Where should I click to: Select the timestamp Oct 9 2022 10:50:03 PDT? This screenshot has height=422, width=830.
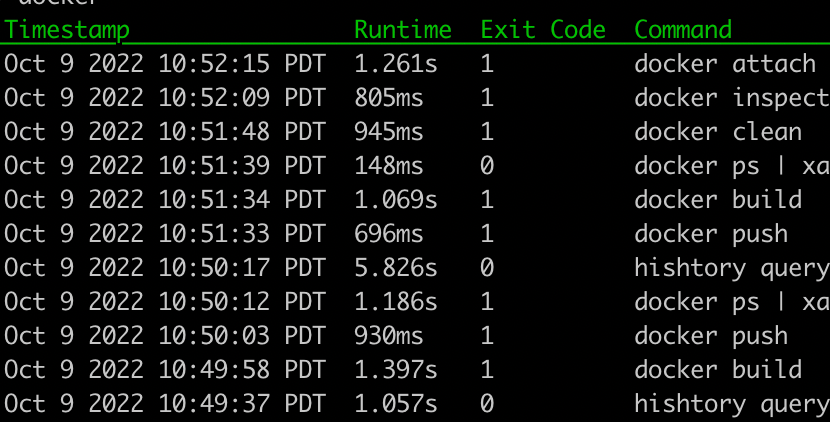click(x=164, y=336)
